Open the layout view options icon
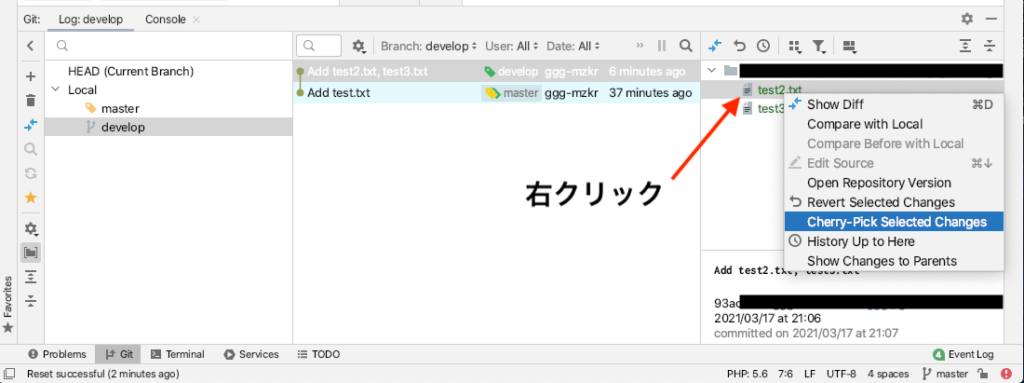The image size is (1024, 383). tap(850, 46)
